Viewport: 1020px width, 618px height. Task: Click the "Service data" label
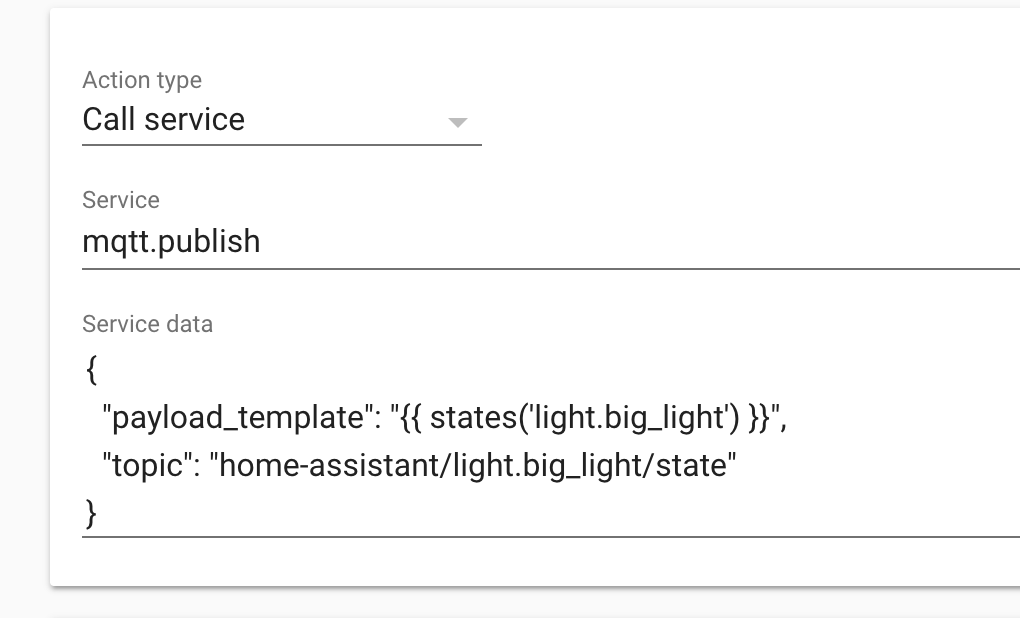pos(147,324)
